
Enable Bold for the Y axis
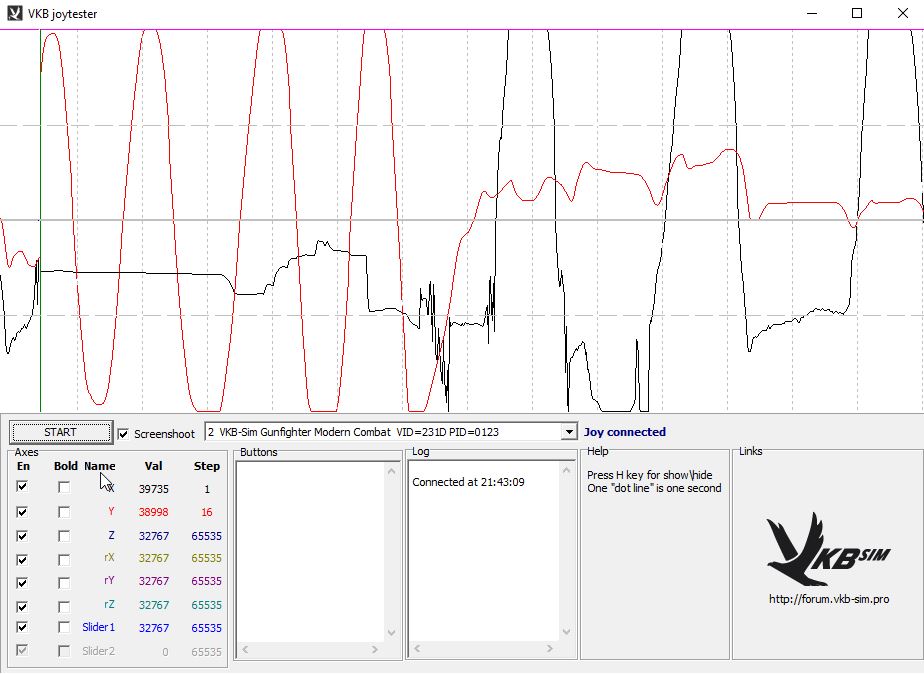click(64, 512)
